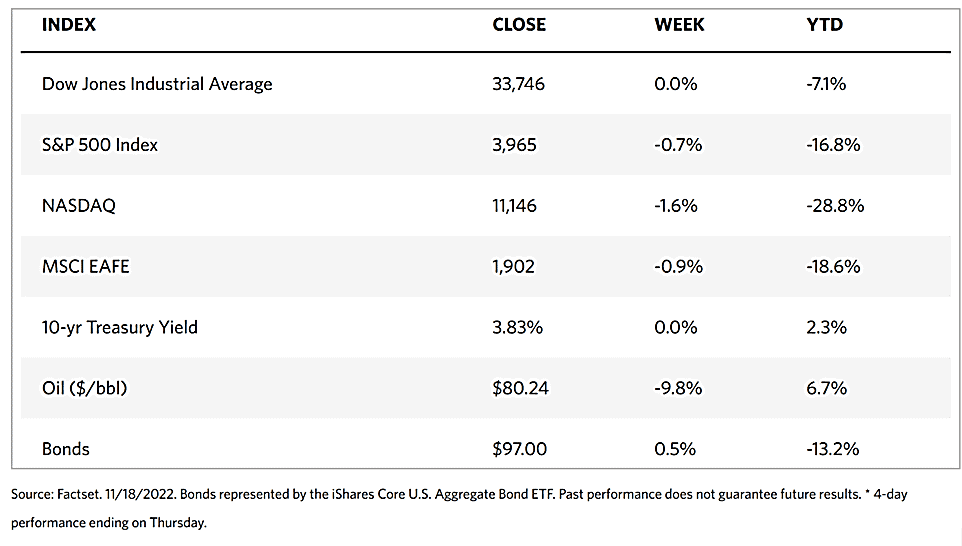Click the oil price $80.24
This screenshot has height=546, width=962.
(x=520, y=388)
